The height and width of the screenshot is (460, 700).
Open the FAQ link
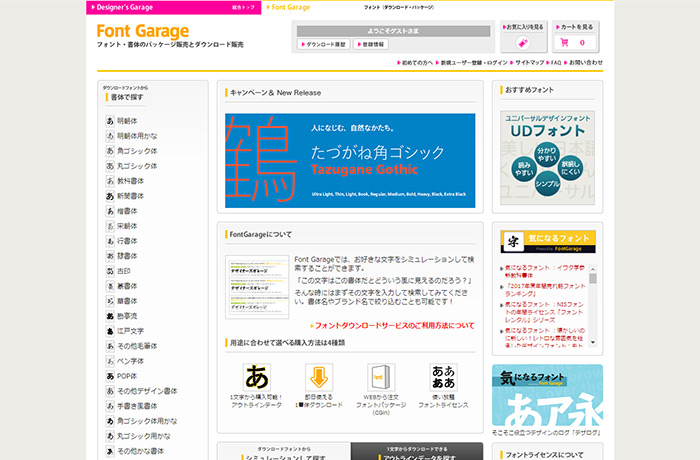[554, 63]
